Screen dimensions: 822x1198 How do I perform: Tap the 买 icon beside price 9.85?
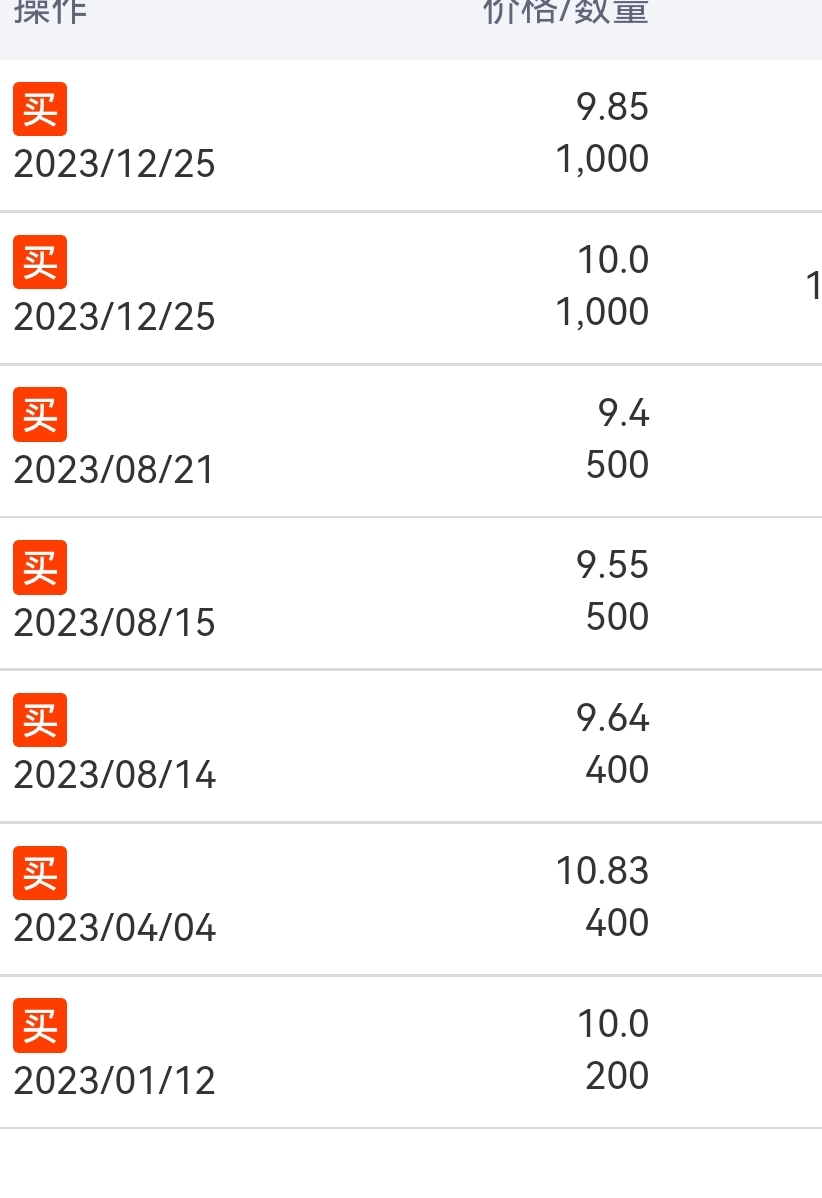[40, 109]
